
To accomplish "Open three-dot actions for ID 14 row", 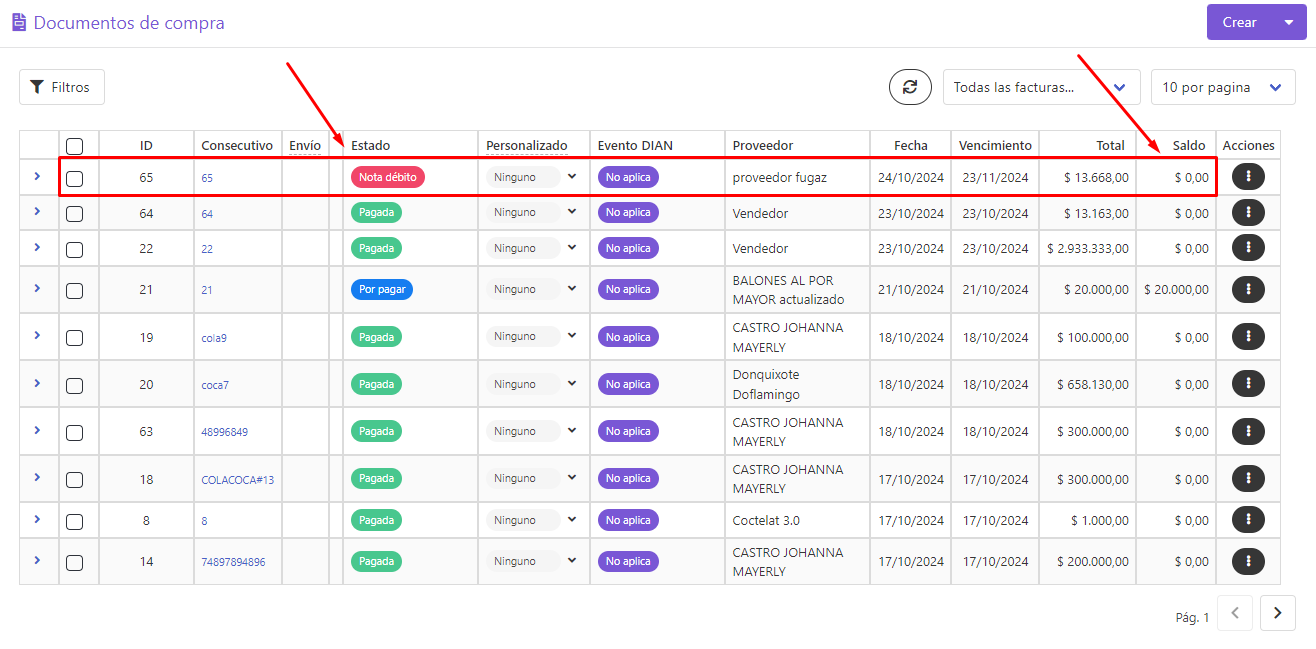I will 1248,561.
